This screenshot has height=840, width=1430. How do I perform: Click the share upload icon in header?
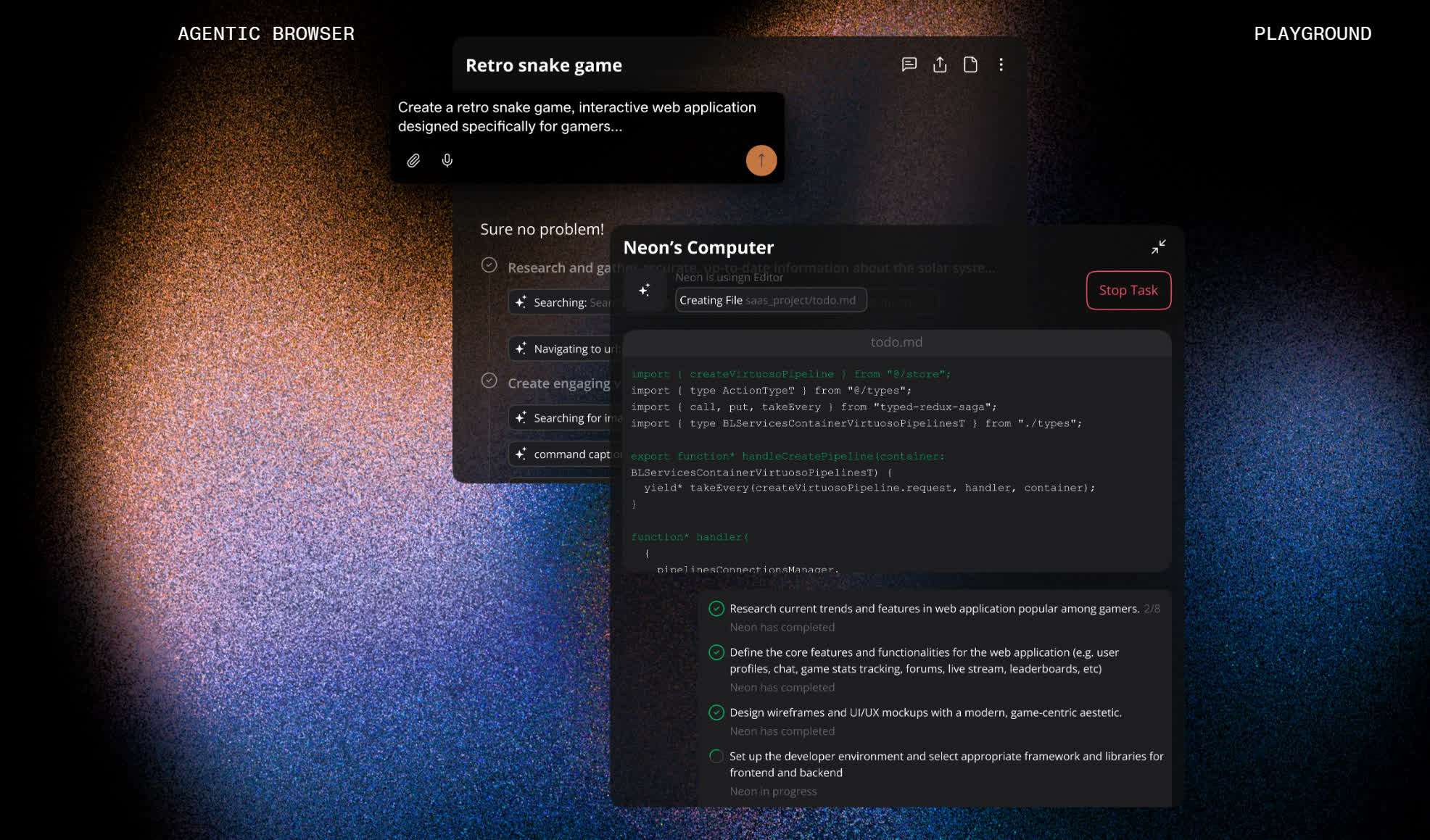click(940, 65)
